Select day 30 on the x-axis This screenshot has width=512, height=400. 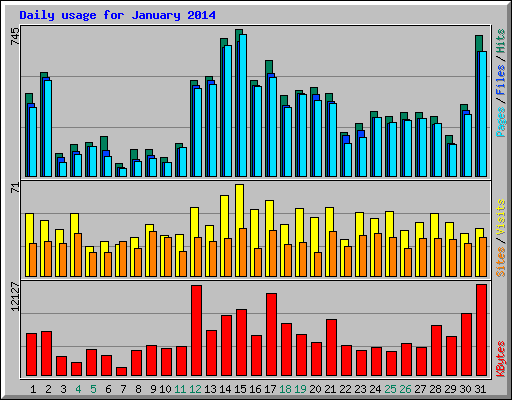465,389
